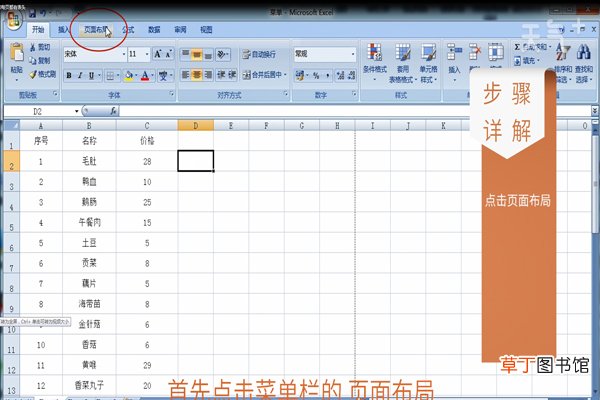Screen dimensions: 600x400
Task: Click the Sort and Filter (排序和筛选) icon
Action: 563,52
